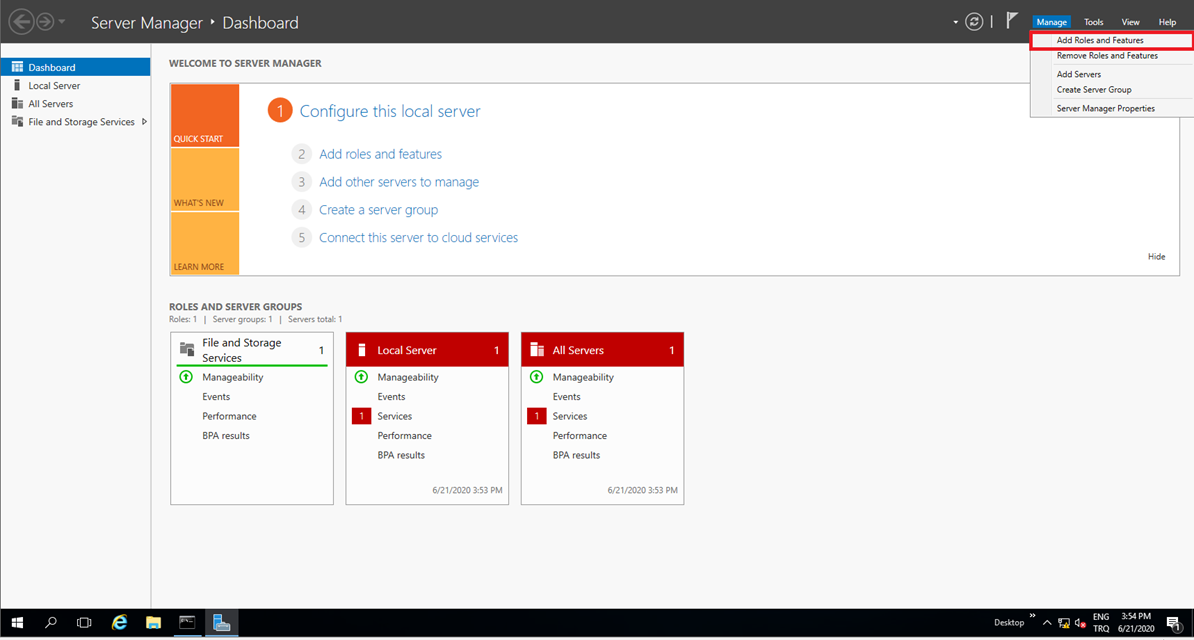The height and width of the screenshot is (640, 1194).
Task: Open the View menu
Action: (x=1131, y=22)
